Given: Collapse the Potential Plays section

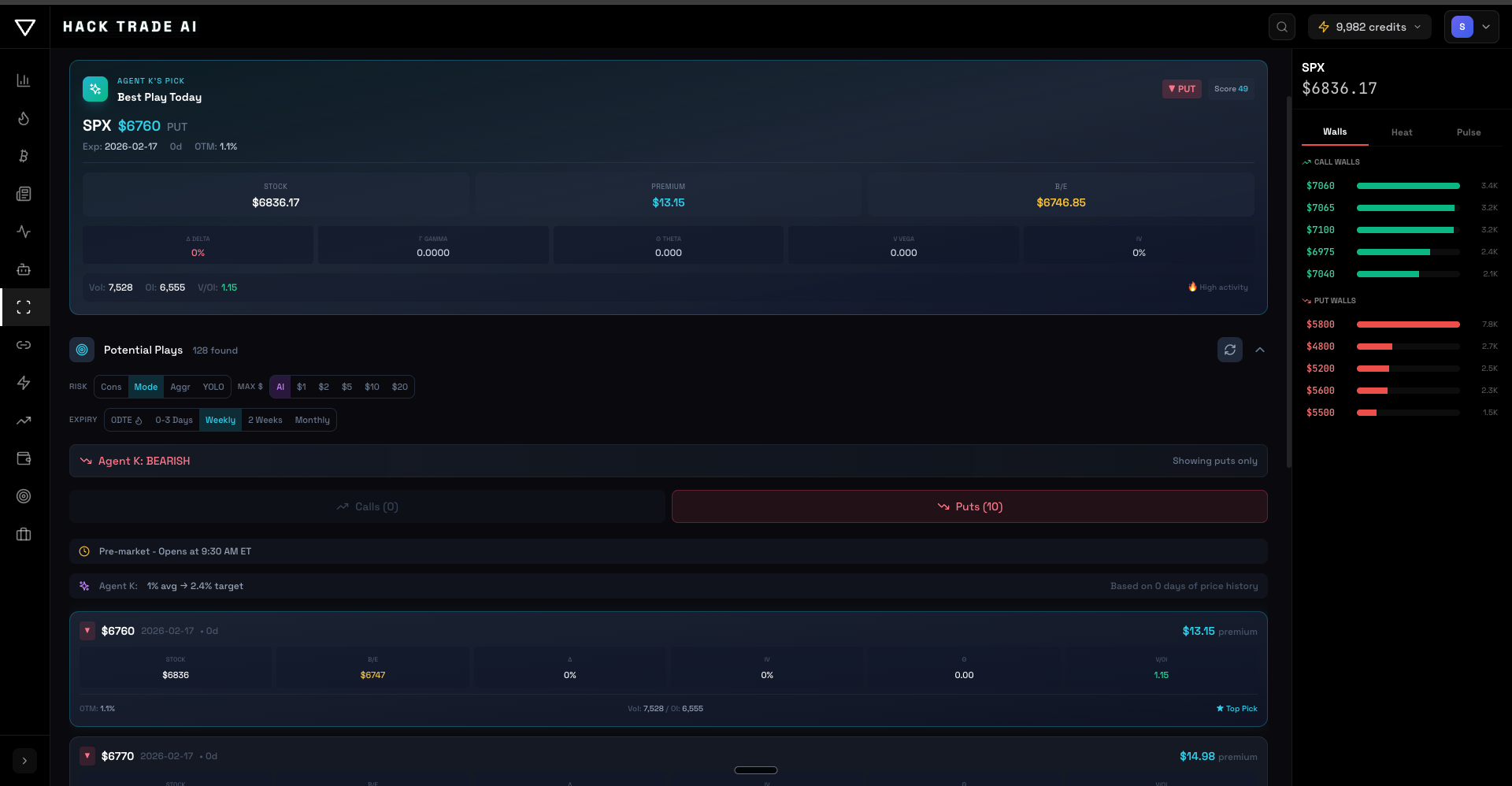Looking at the screenshot, I should [x=1259, y=350].
